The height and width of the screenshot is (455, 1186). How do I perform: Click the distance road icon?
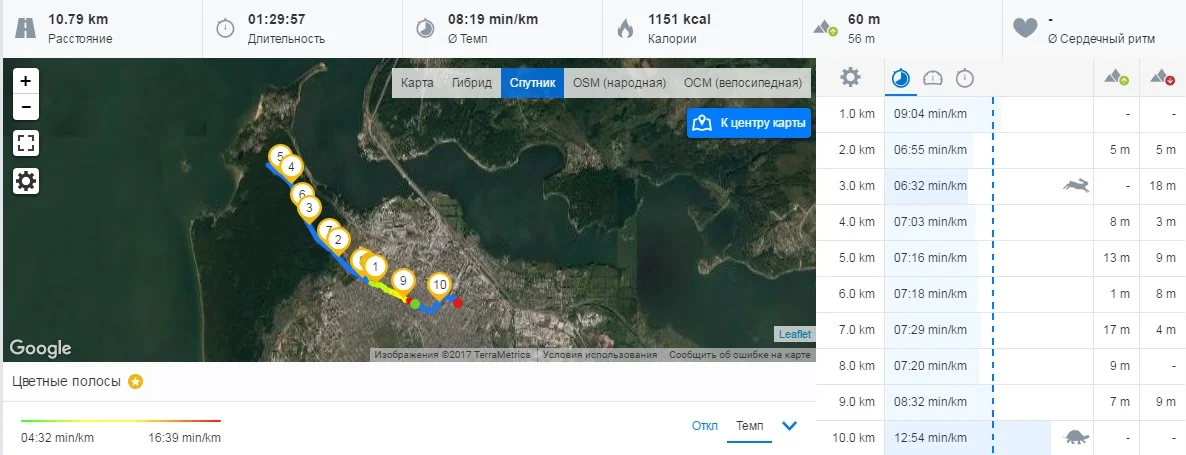25,28
